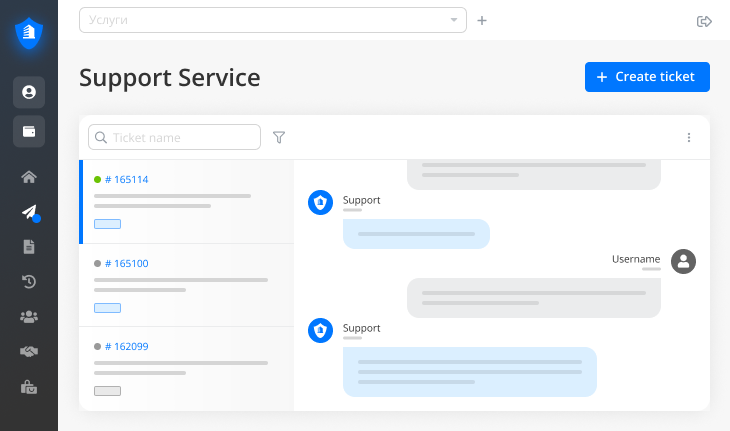
Task: Open the three-dot options menu
Action: pos(689,138)
